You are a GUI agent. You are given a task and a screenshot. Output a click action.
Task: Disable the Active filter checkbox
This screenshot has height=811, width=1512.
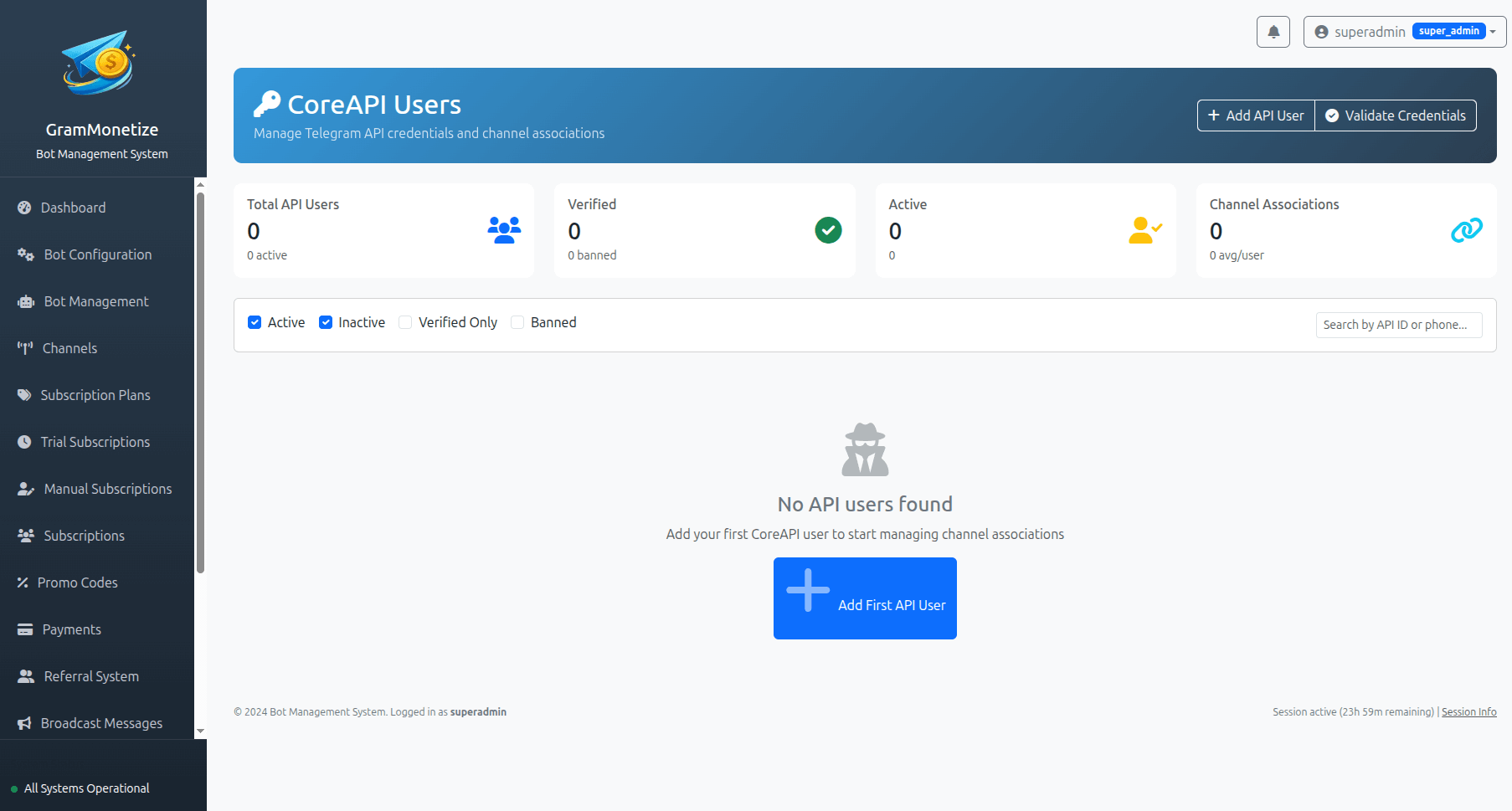pyautogui.click(x=254, y=321)
